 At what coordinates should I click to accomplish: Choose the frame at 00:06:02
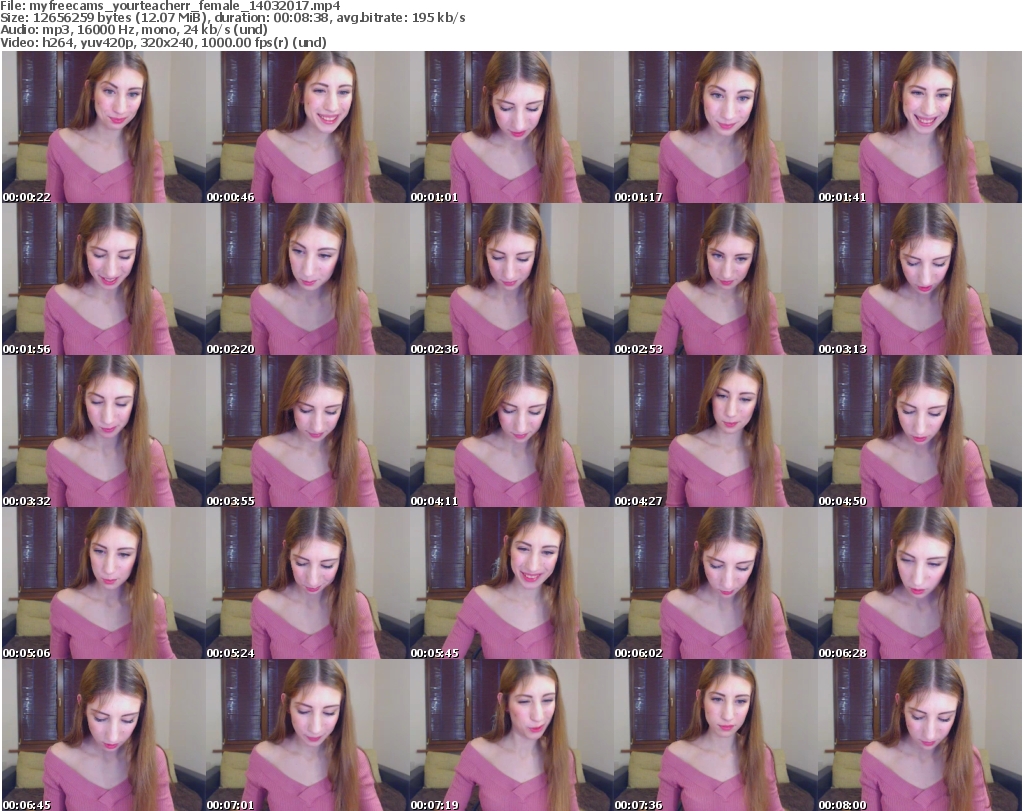click(716, 583)
